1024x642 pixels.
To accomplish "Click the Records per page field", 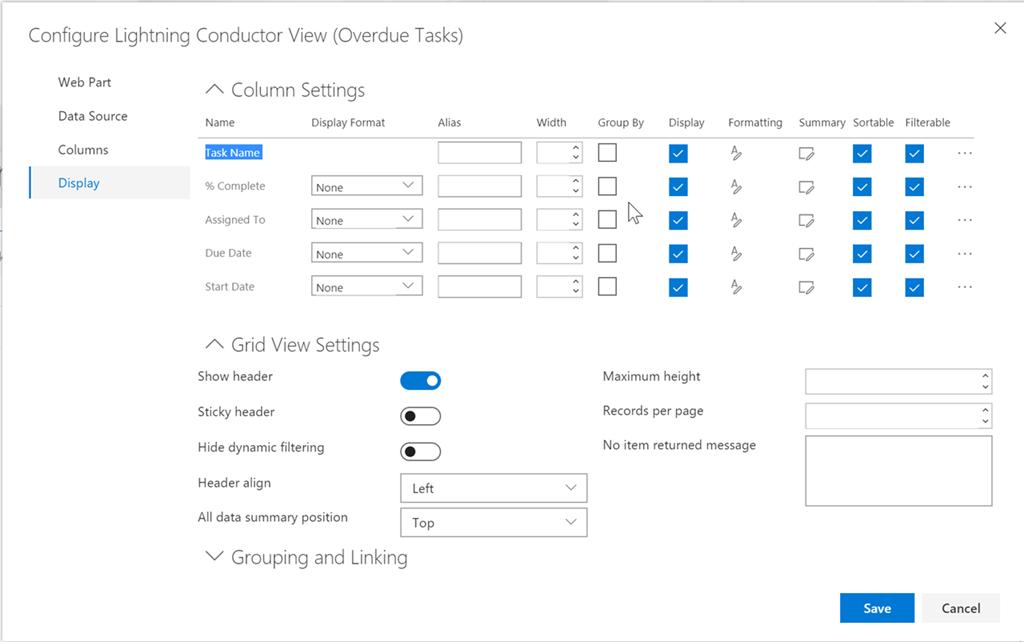I will point(899,415).
